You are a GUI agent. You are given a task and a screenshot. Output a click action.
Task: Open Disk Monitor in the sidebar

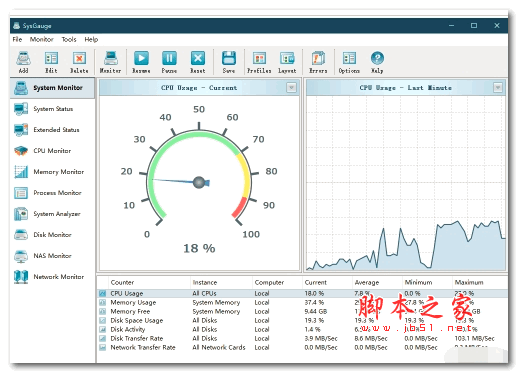(x=52, y=235)
